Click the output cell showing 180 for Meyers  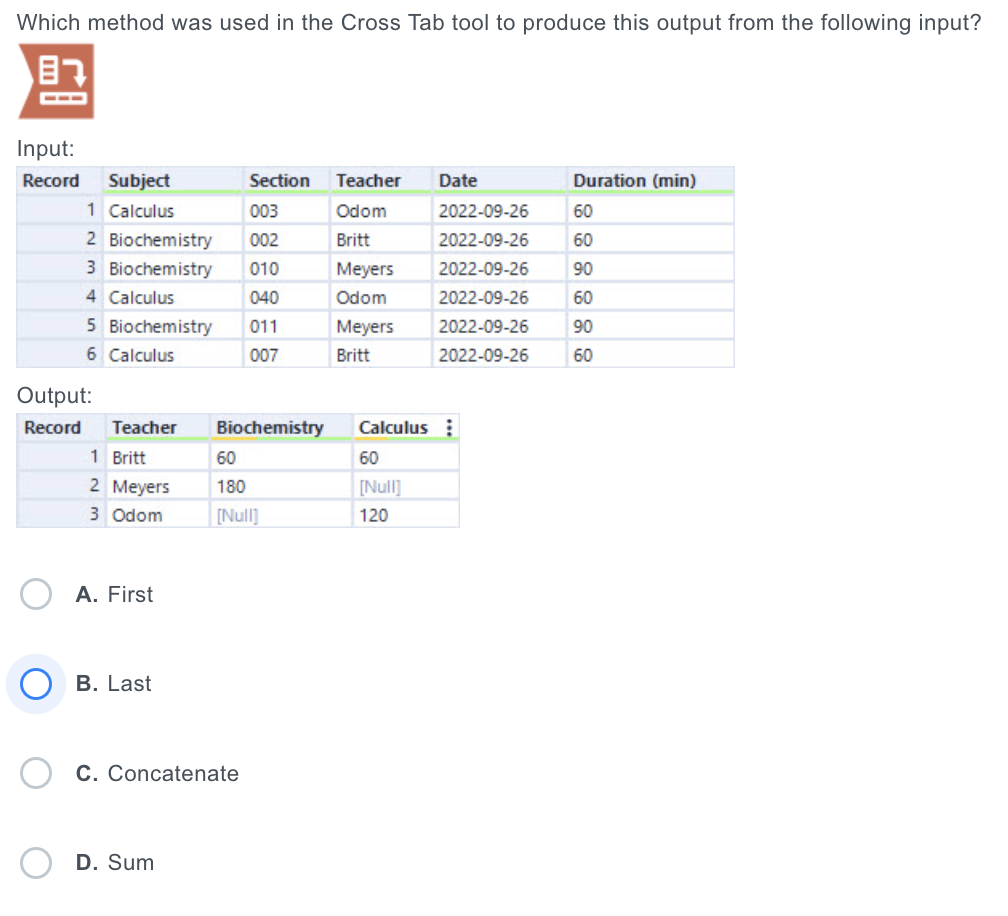[281, 487]
